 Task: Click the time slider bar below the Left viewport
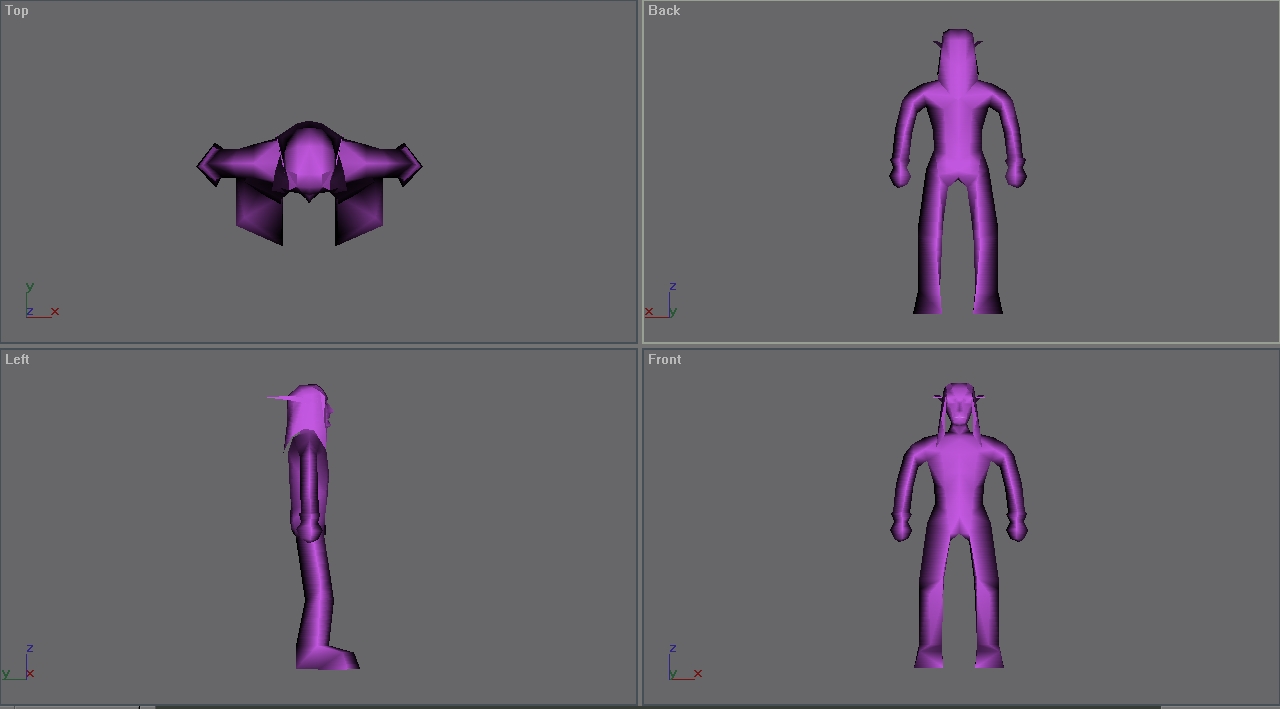[77, 707]
